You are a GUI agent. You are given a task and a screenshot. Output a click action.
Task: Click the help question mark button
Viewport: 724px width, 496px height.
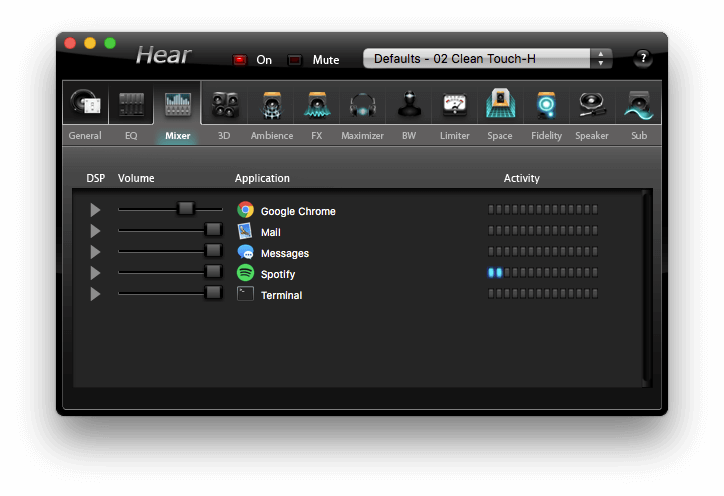pos(643,58)
